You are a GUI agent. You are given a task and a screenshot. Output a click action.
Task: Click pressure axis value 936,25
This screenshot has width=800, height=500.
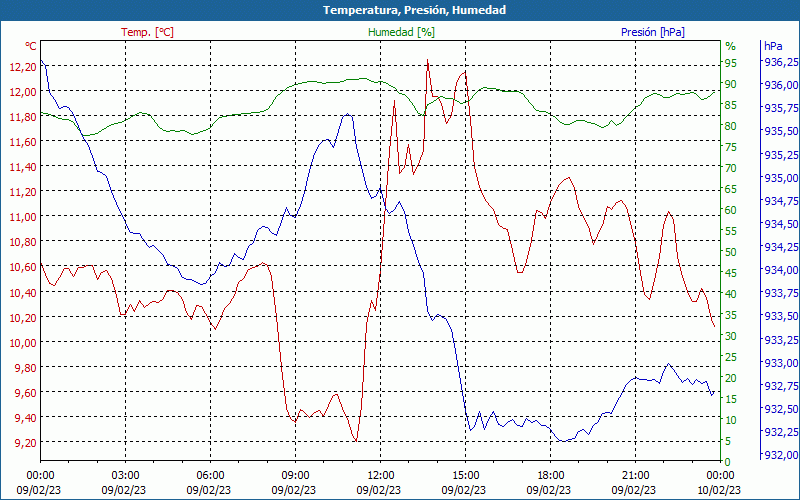(781, 62)
